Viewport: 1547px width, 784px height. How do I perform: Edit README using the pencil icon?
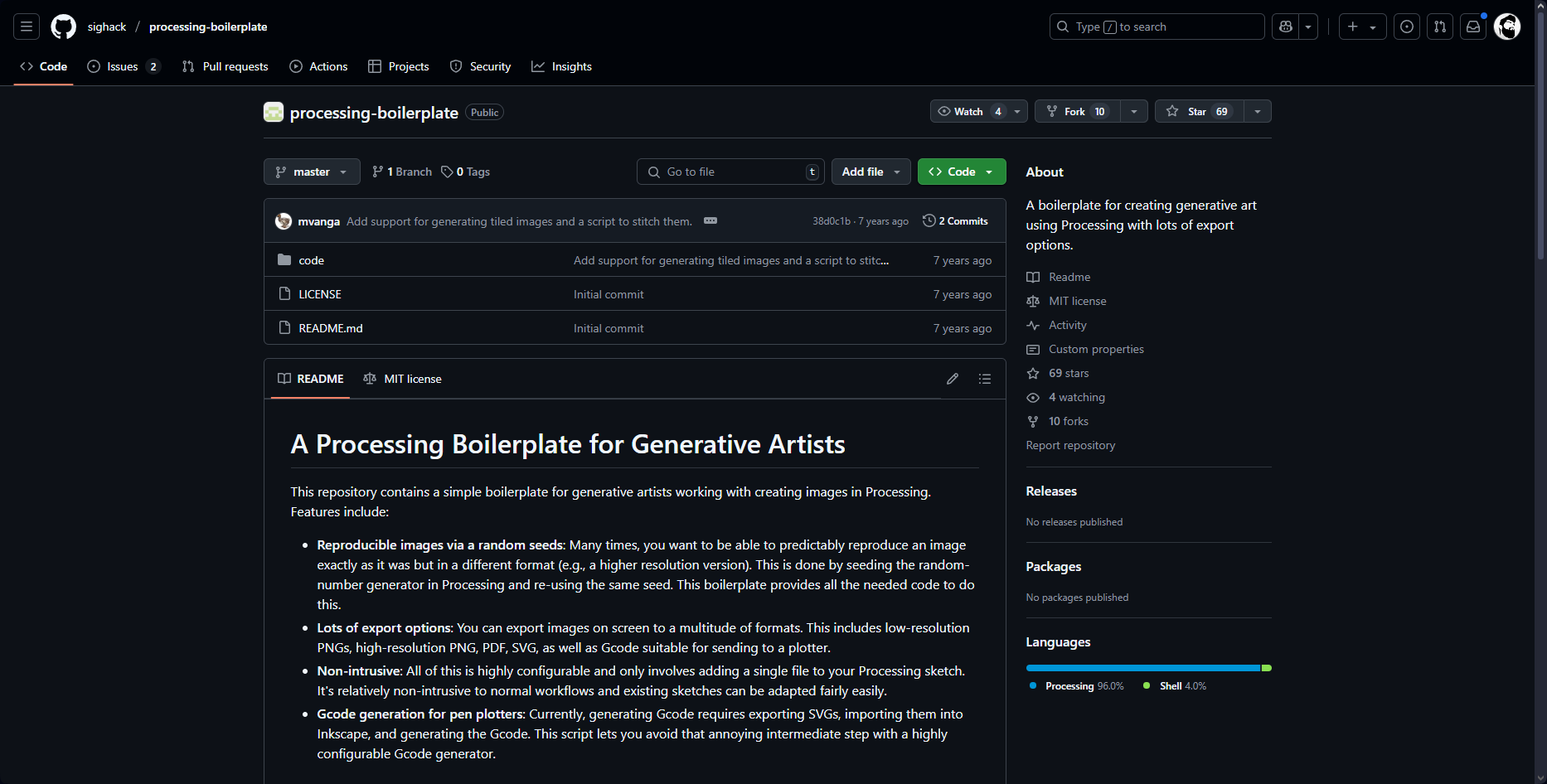(x=953, y=379)
